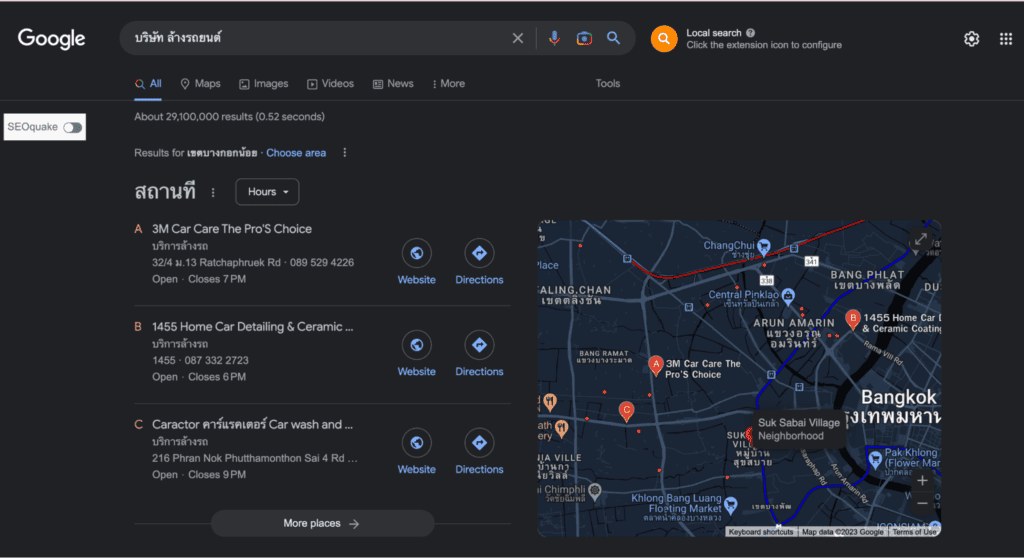Open search by image camera icon
This screenshot has width=1024, height=558.
pos(584,38)
